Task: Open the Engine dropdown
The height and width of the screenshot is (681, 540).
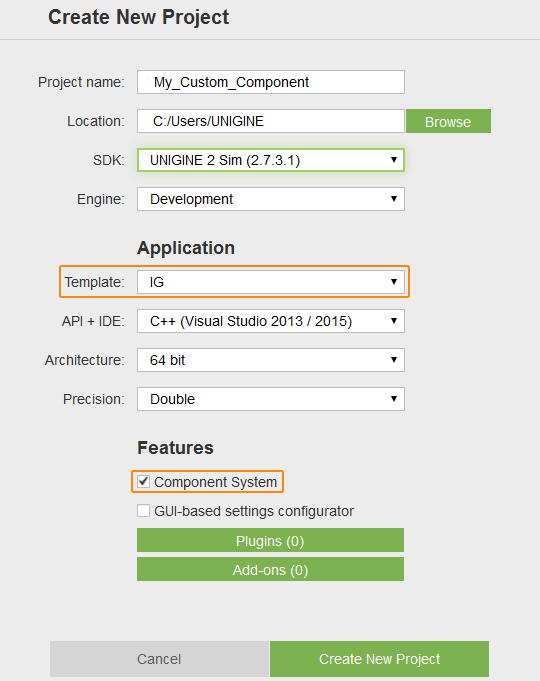Action: [271, 199]
